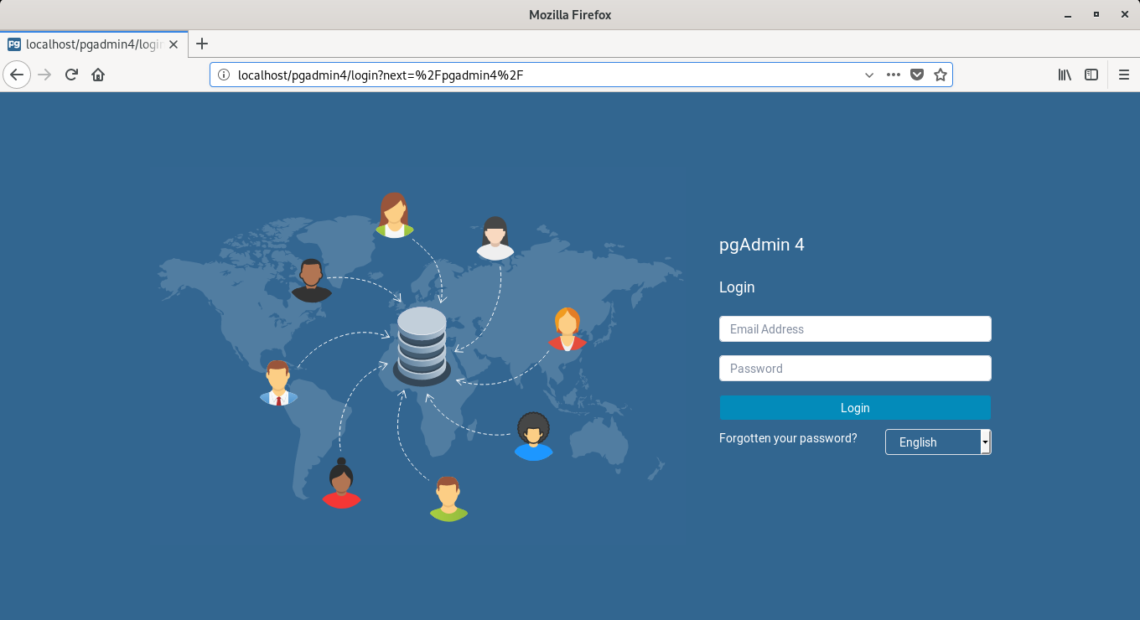
Task: Click the forward navigation arrow
Action: click(x=44, y=75)
